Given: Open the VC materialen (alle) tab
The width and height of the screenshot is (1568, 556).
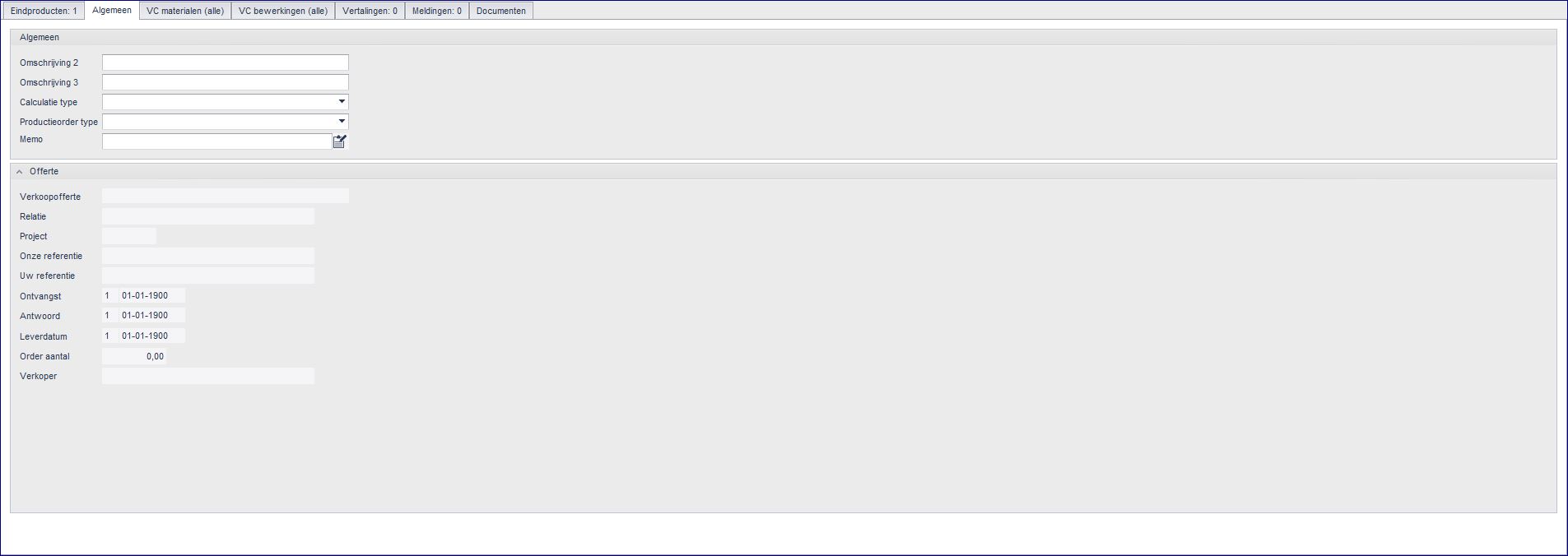Looking at the screenshot, I should tap(185, 11).
